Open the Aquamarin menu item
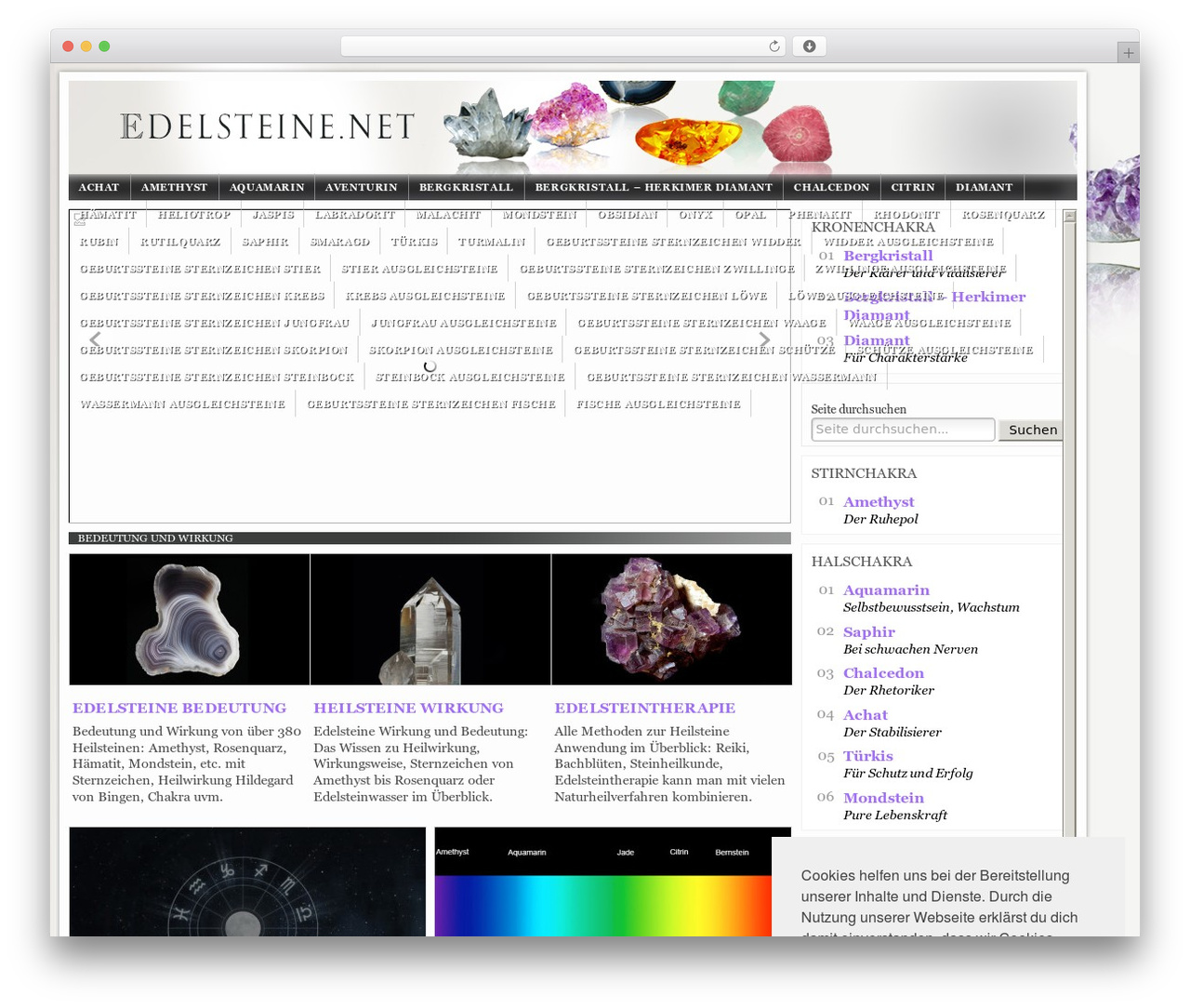This screenshot has height=1008, width=1190. pos(267,187)
